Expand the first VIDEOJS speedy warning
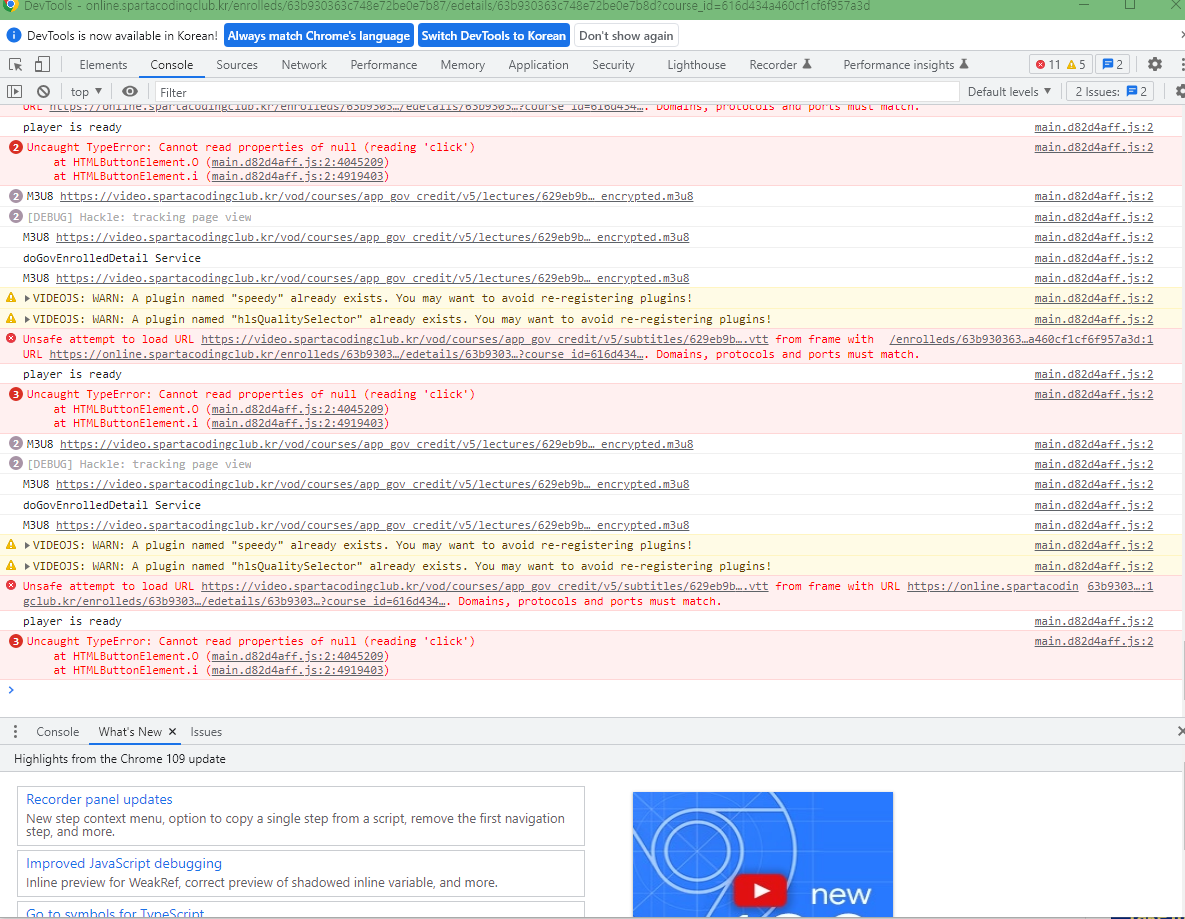Screen dimensions: 1185x919 click(x=27, y=299)
